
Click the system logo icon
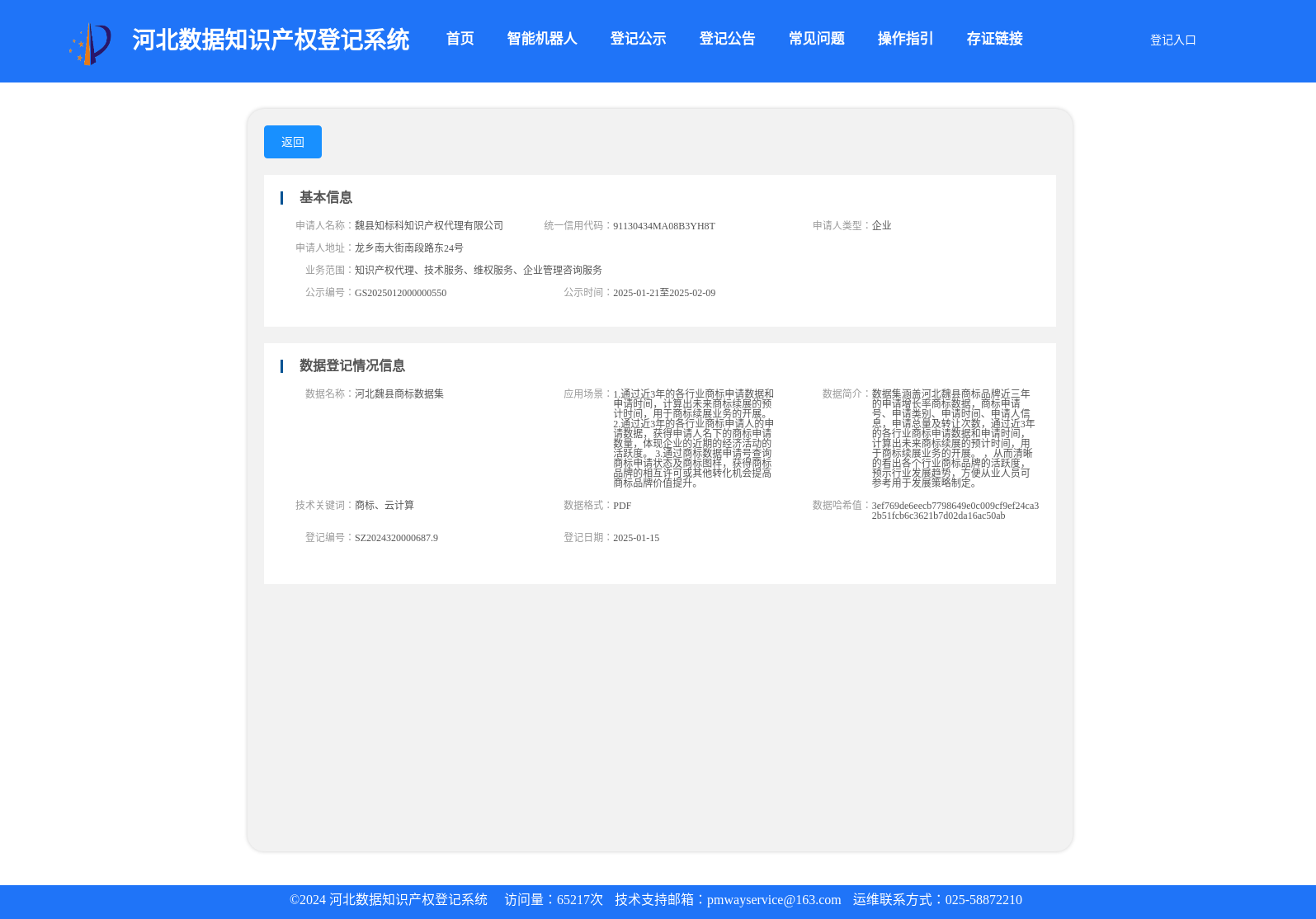coord(90,44)
